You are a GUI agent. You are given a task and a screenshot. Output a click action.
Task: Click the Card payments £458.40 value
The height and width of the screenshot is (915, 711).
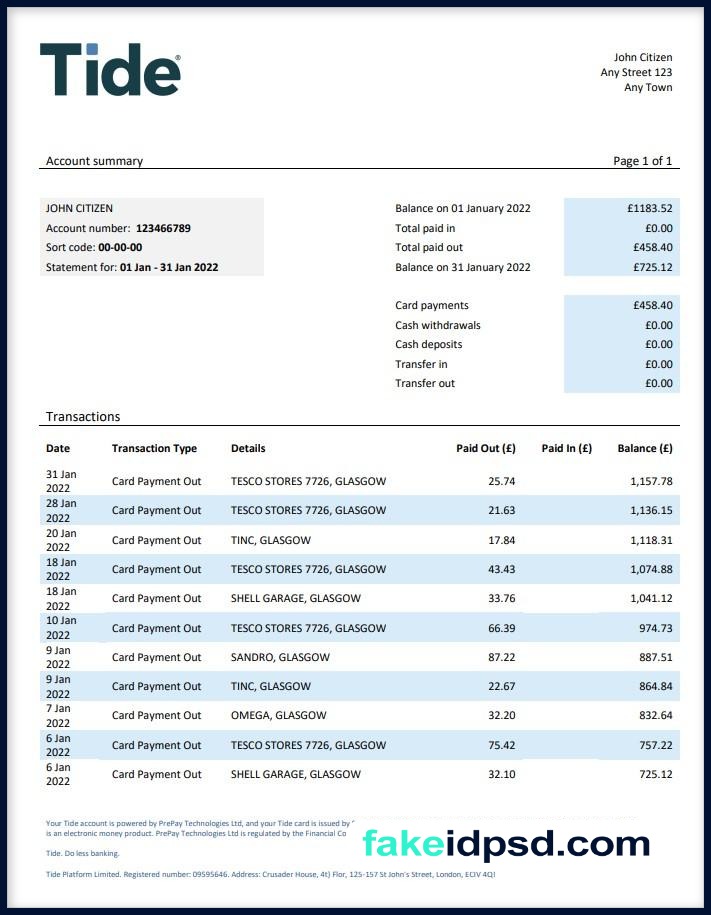click(653, 305)
